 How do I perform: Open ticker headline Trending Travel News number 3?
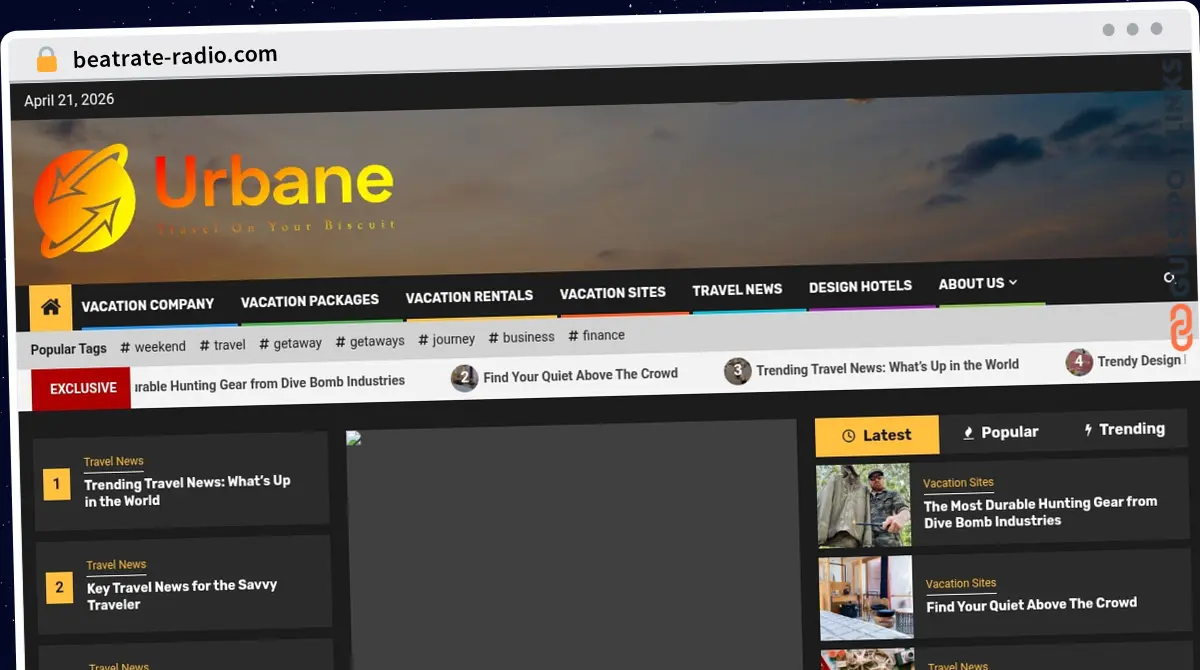click(x=887, y=367)
